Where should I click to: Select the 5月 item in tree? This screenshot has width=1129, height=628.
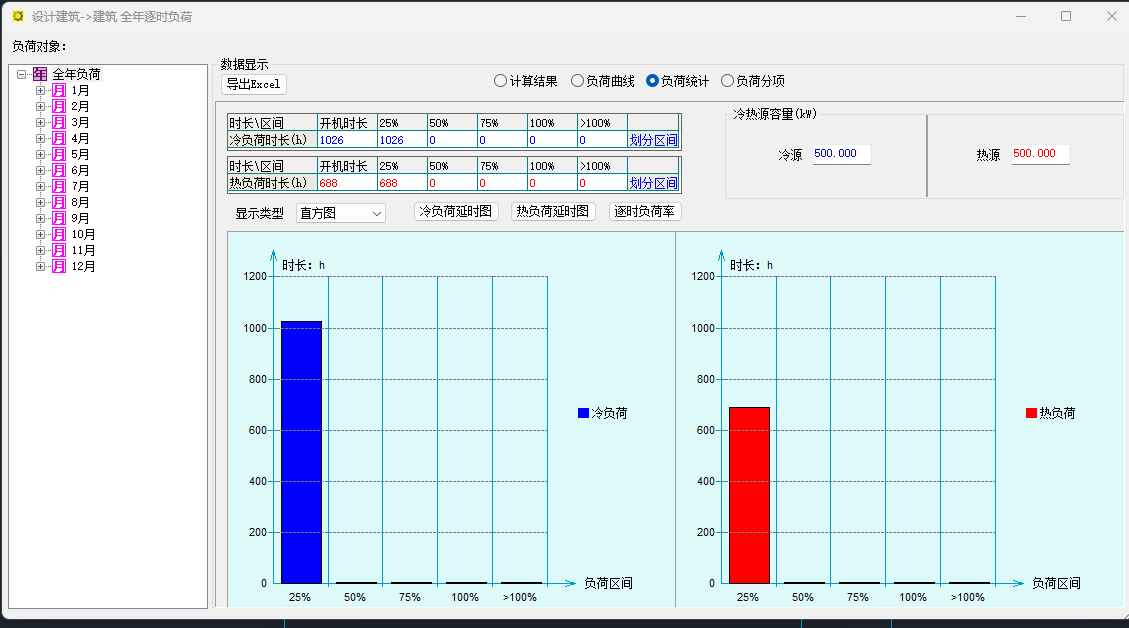pos(81,154)
